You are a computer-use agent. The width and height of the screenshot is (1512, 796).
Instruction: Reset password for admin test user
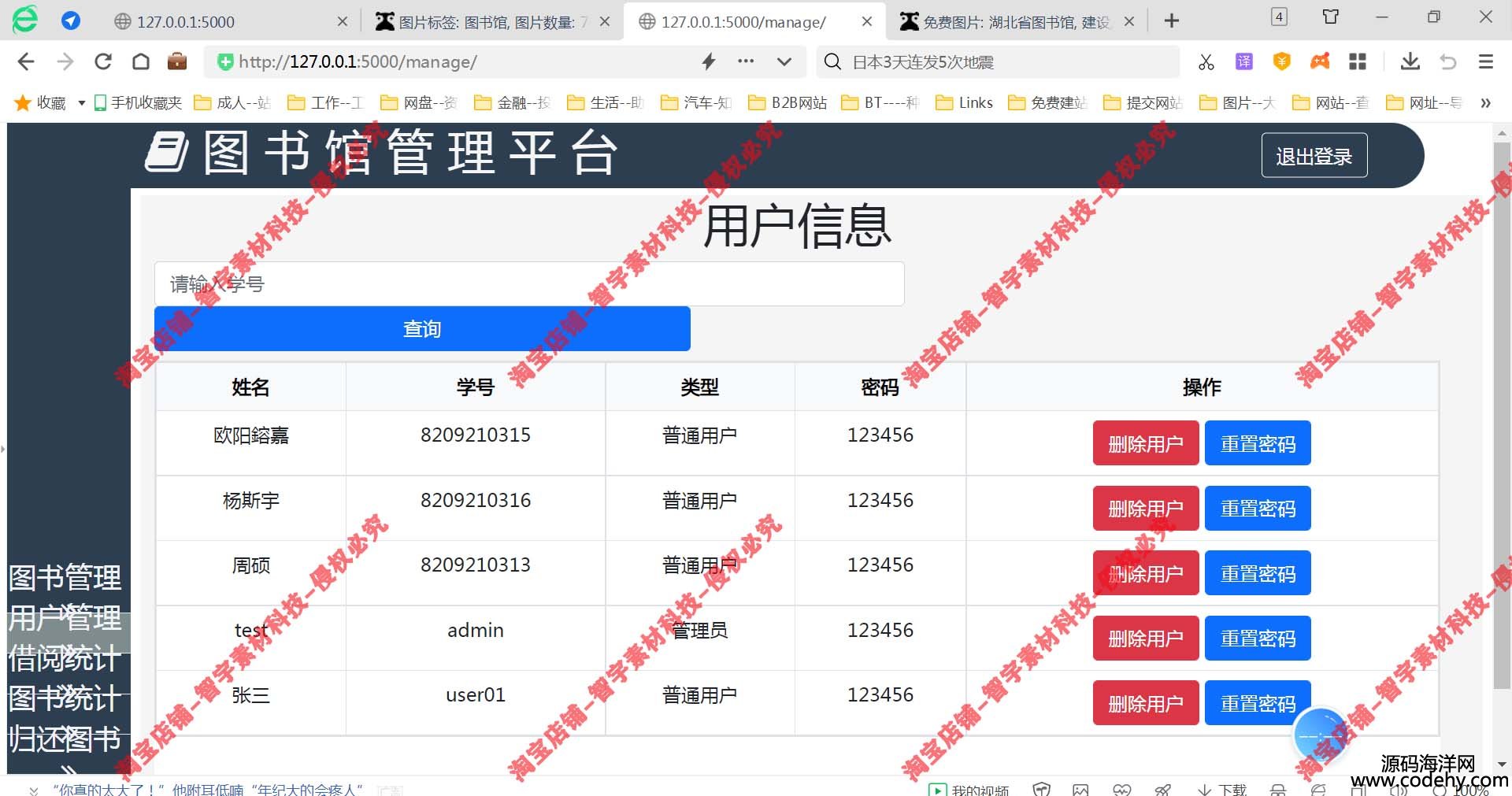(1258, 639)
